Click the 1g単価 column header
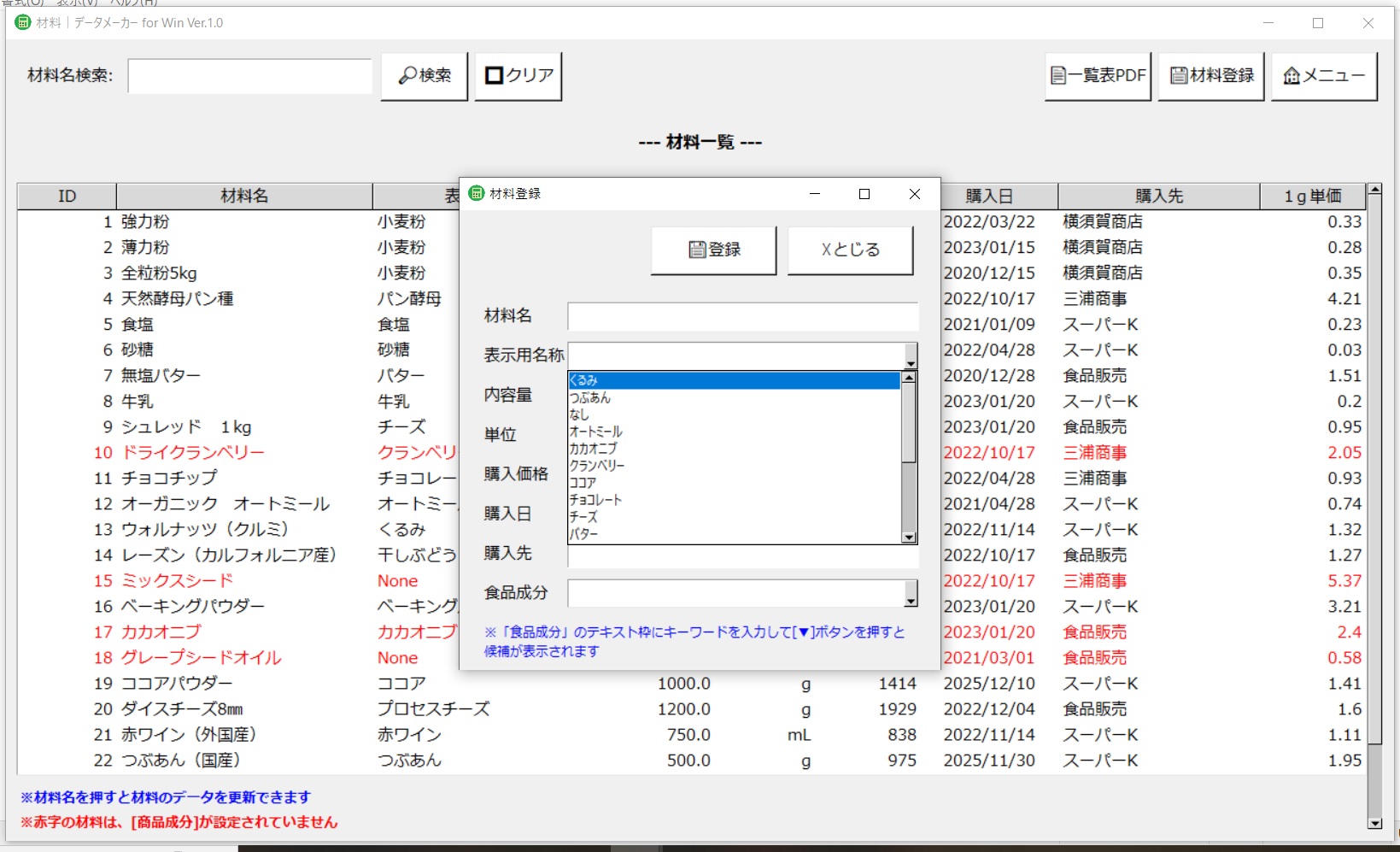This screenshot has width=1400, height=852. [x=1313, y=197]
